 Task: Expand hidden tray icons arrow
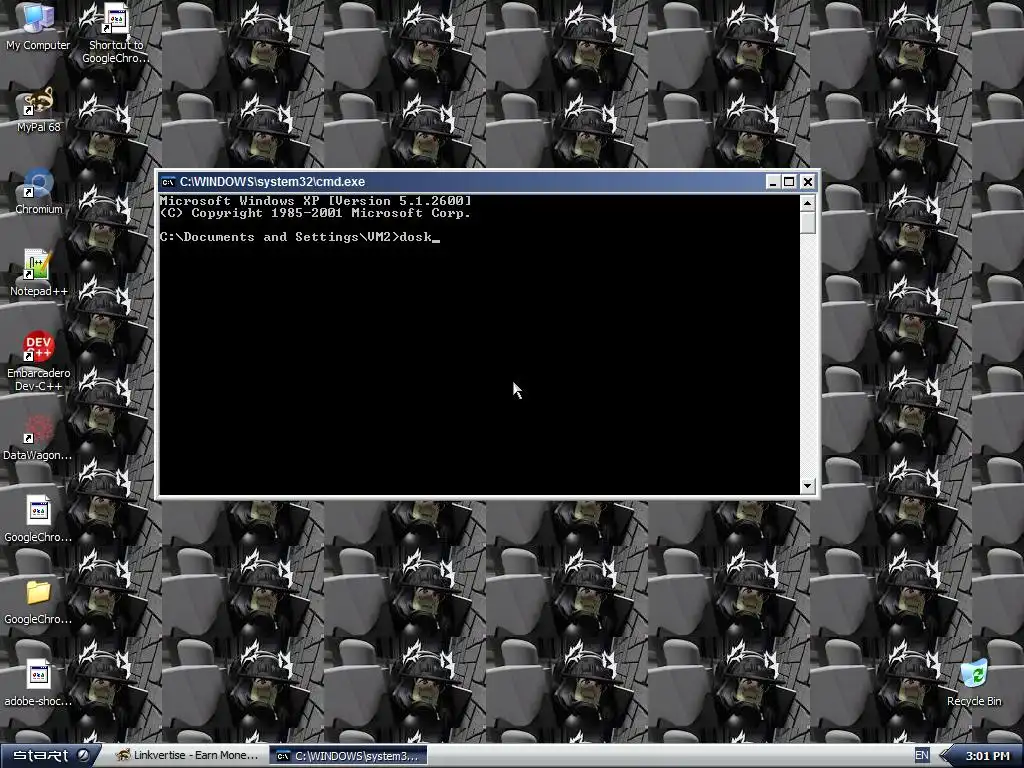click(x=944, y=756)
